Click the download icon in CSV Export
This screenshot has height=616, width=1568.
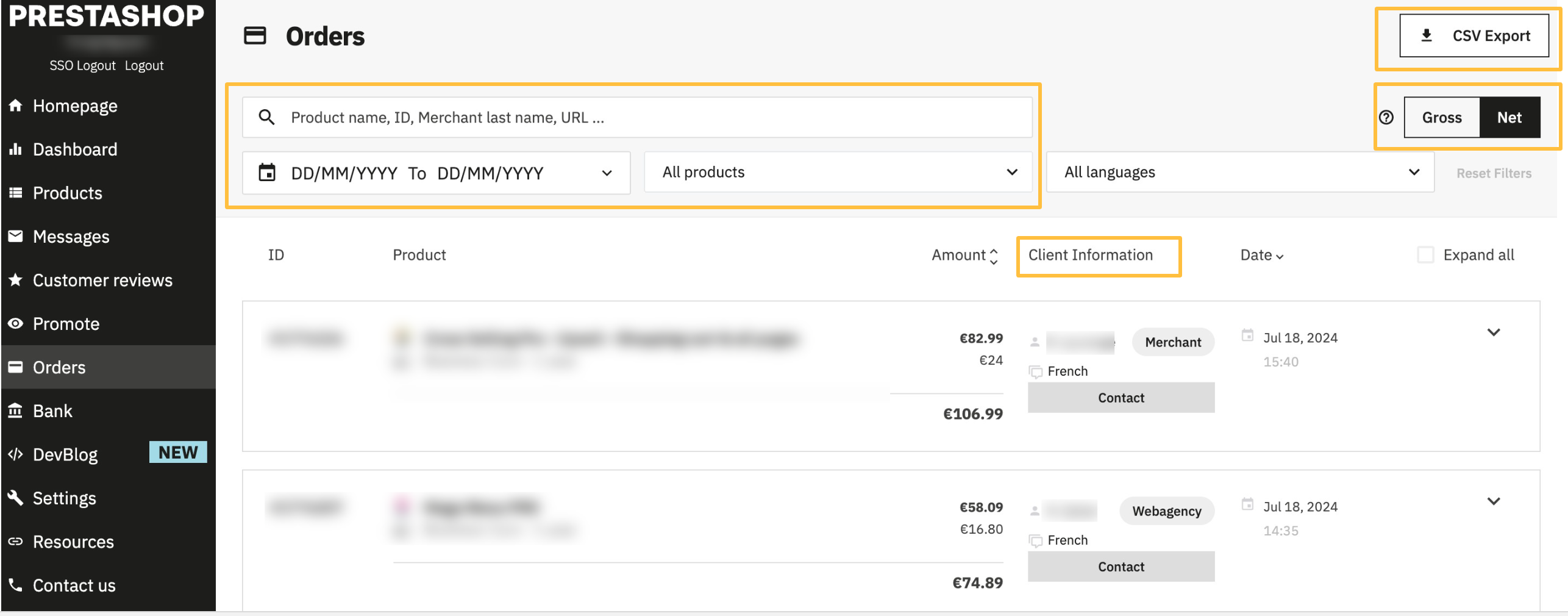point(1427,35)
